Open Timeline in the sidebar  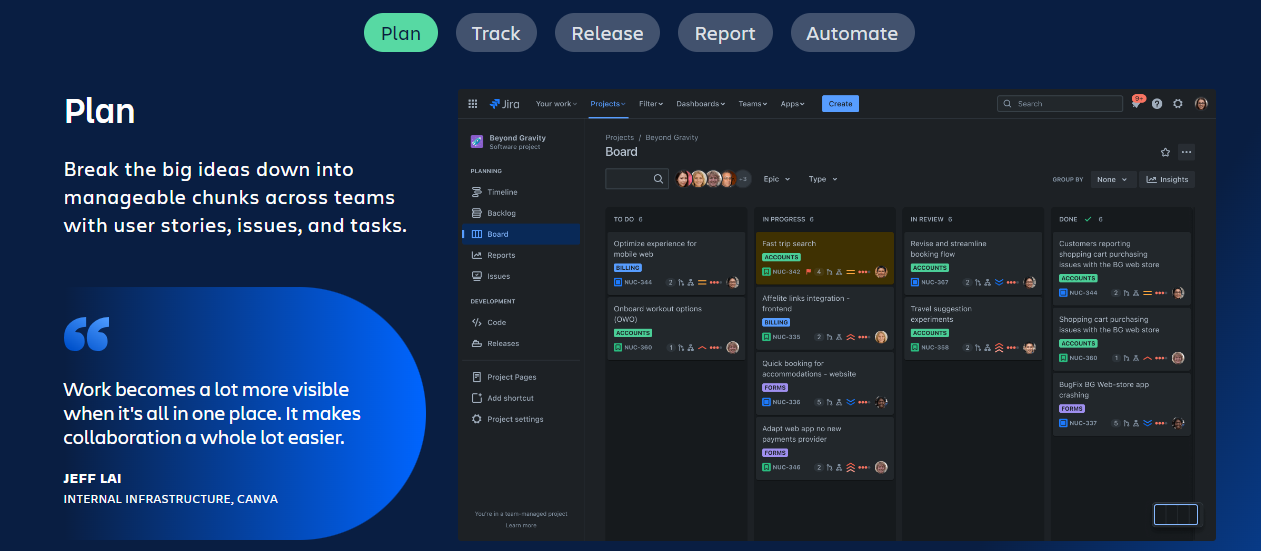(x=521, y=192)
